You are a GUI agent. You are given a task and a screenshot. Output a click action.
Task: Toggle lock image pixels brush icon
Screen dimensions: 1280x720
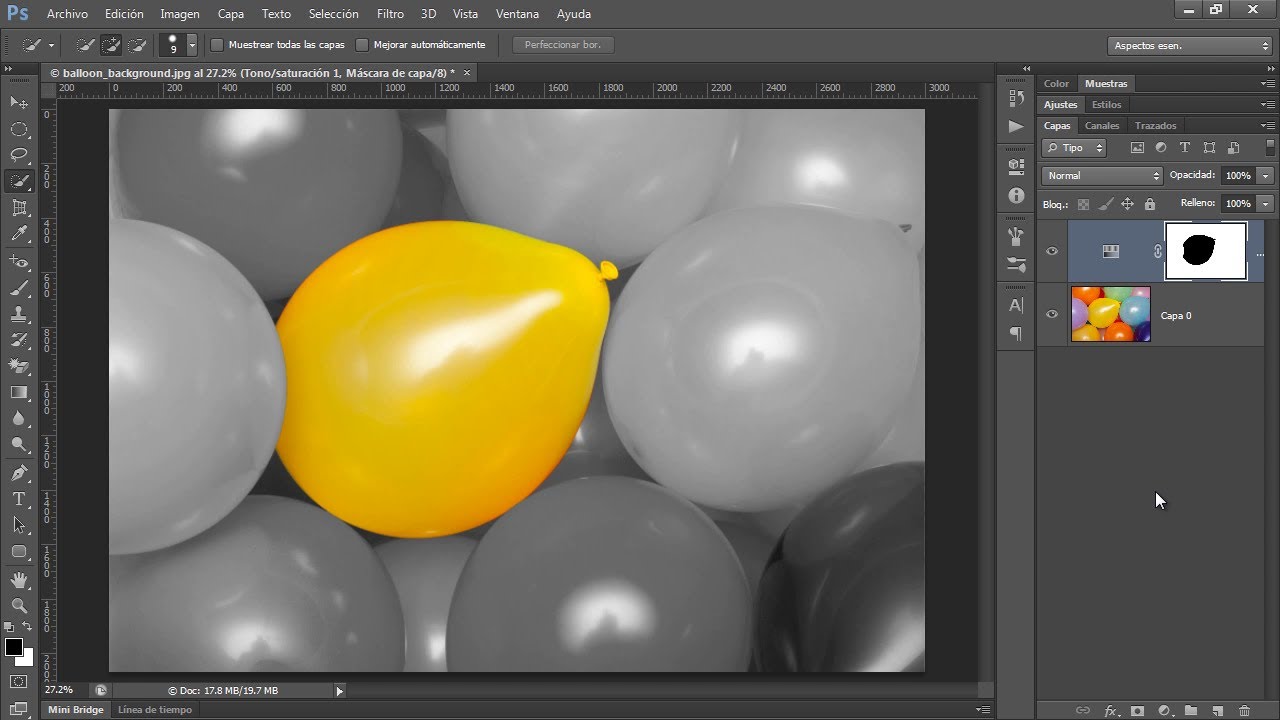1105,204
